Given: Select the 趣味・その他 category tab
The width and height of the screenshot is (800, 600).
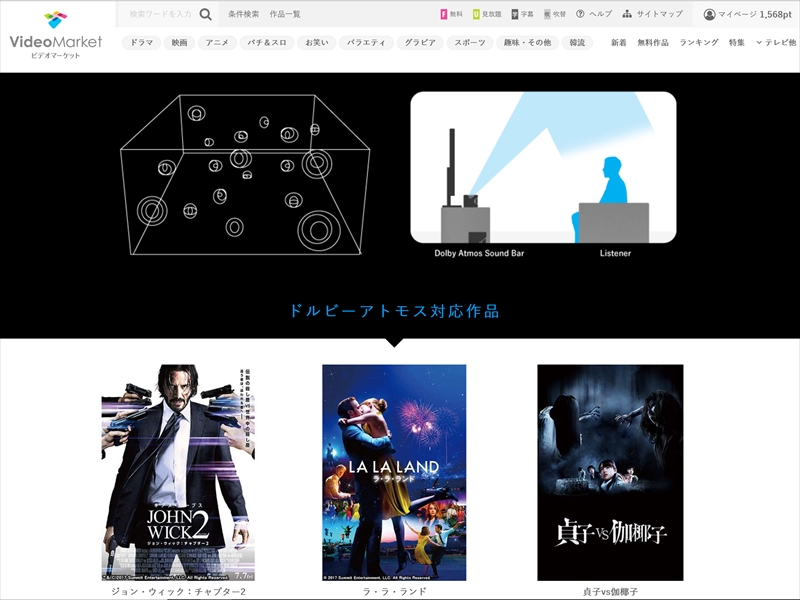Looking at the screenshot, I should coord(528,43).
